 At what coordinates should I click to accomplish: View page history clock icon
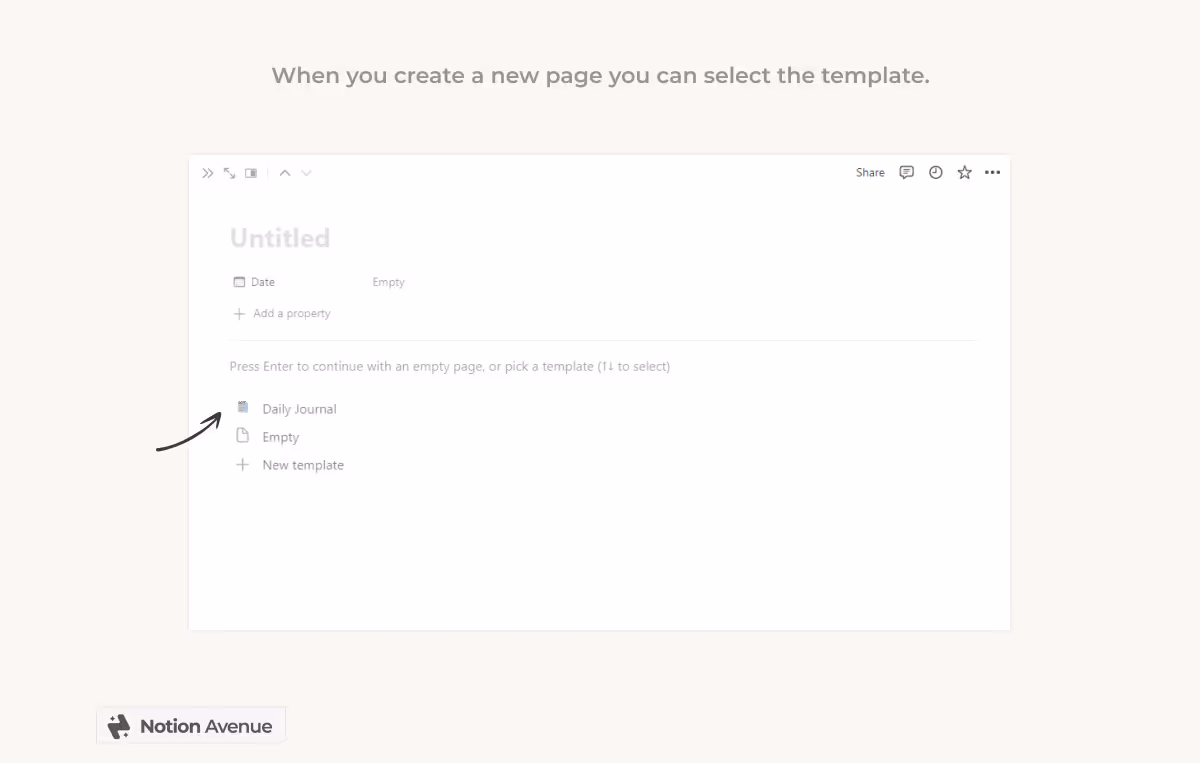(x=936, y=173)
